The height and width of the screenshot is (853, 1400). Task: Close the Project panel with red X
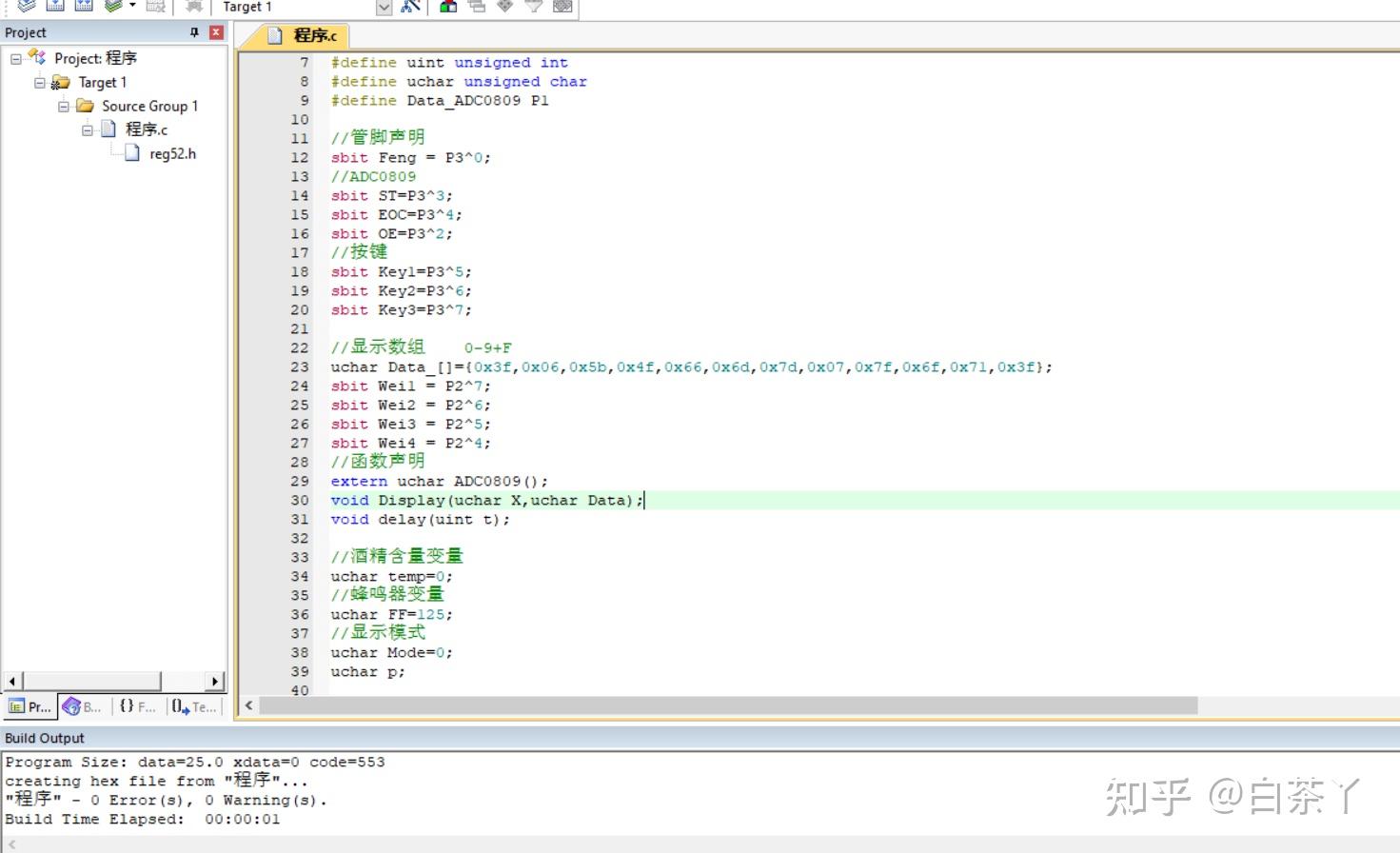216,32
